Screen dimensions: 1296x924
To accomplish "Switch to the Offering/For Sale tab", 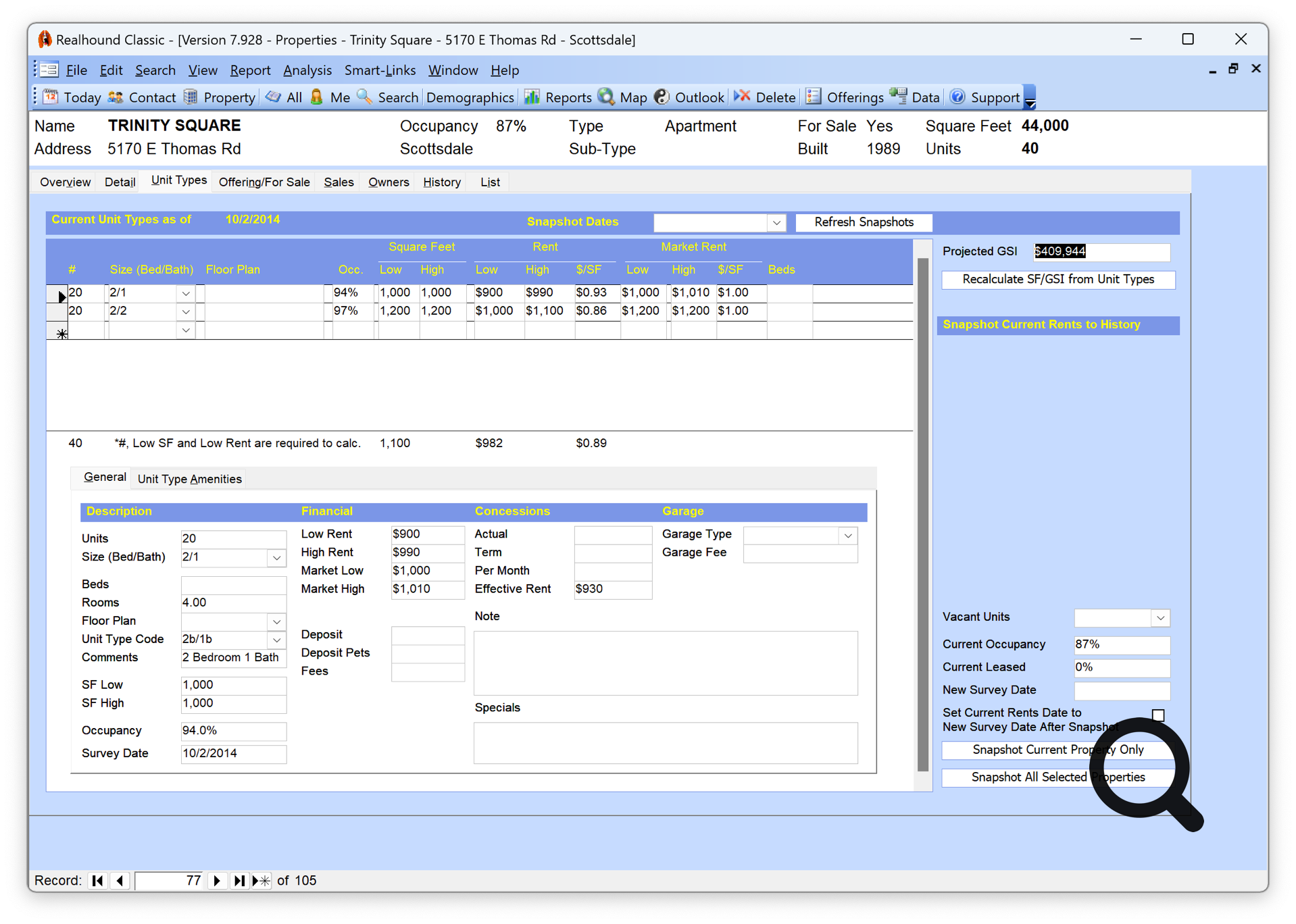I will click(264, 182).
